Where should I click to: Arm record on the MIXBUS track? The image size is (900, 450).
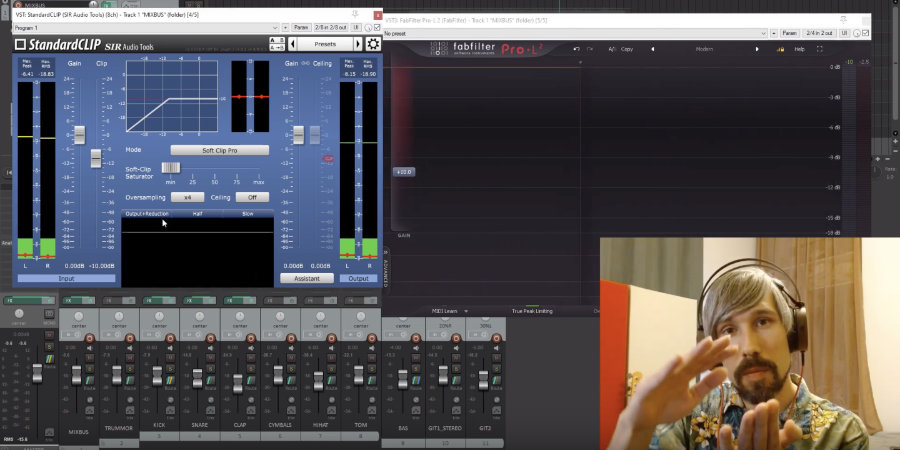pyautogui.click(x=90, y=339)
